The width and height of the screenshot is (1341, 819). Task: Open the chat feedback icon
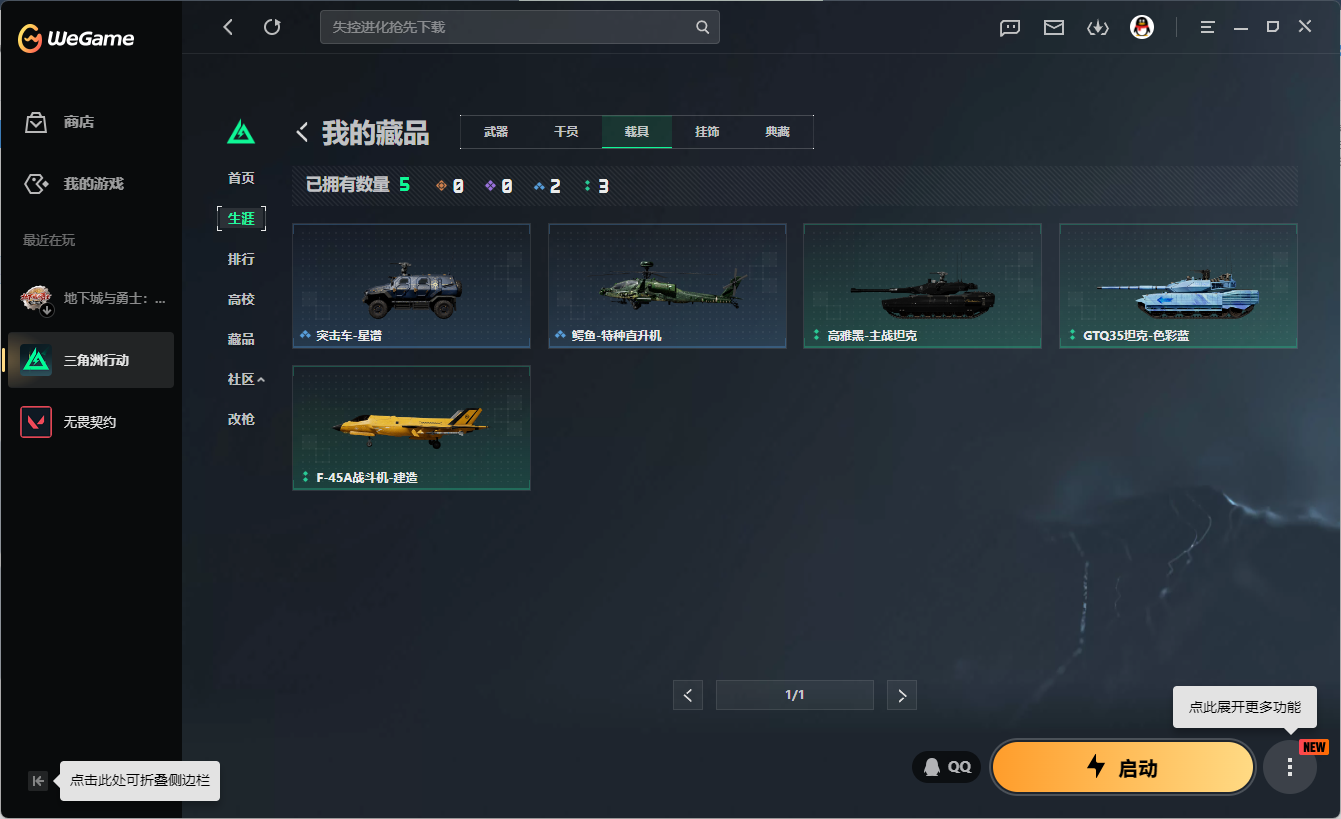[1010, 28]
